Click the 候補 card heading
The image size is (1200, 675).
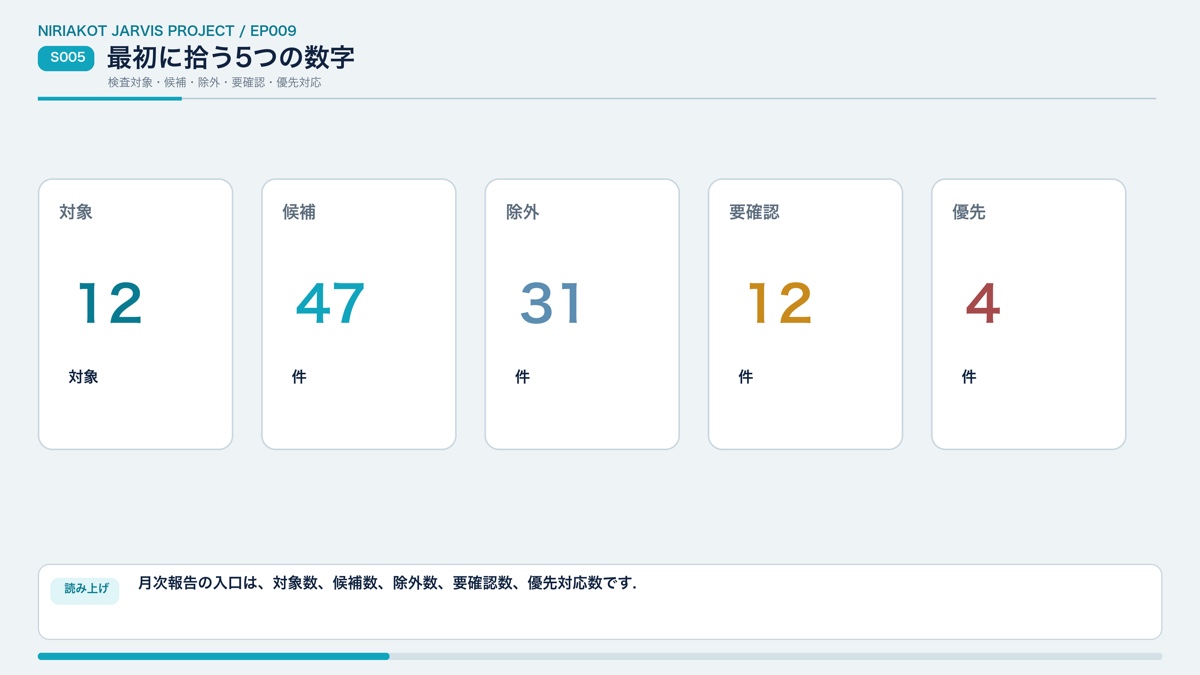click(299, 212)
